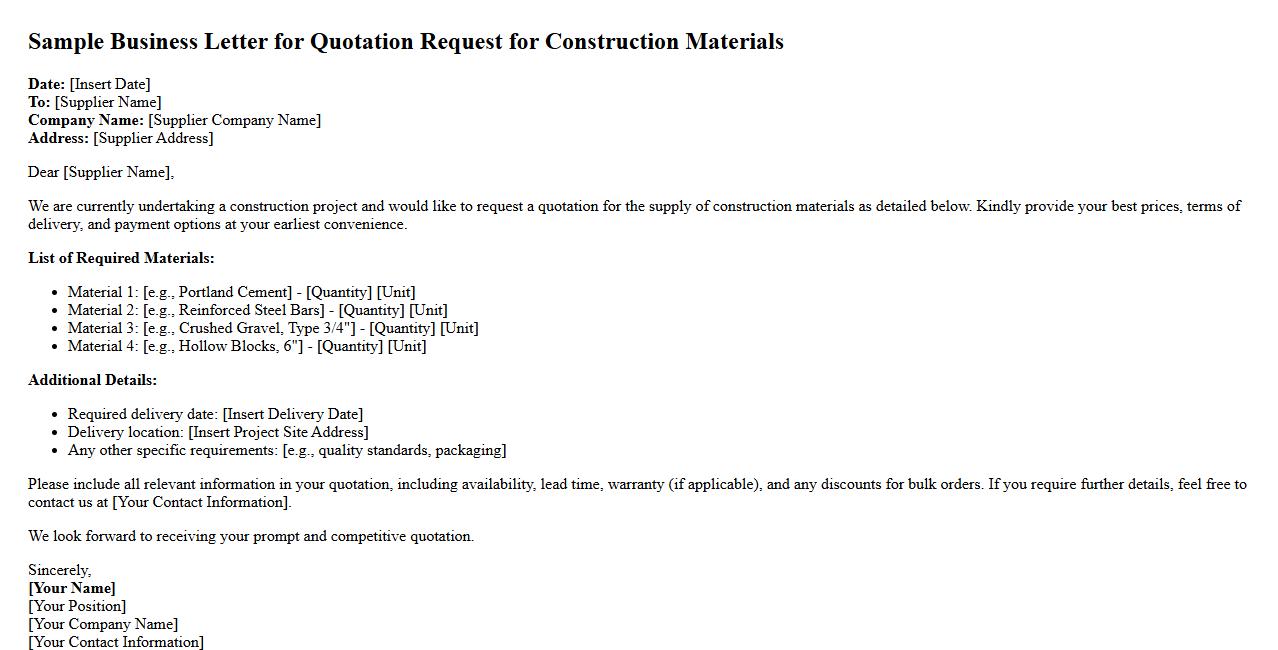
Task: Click the Material 1 Portland Cement bullet
Action: point(241,292)
